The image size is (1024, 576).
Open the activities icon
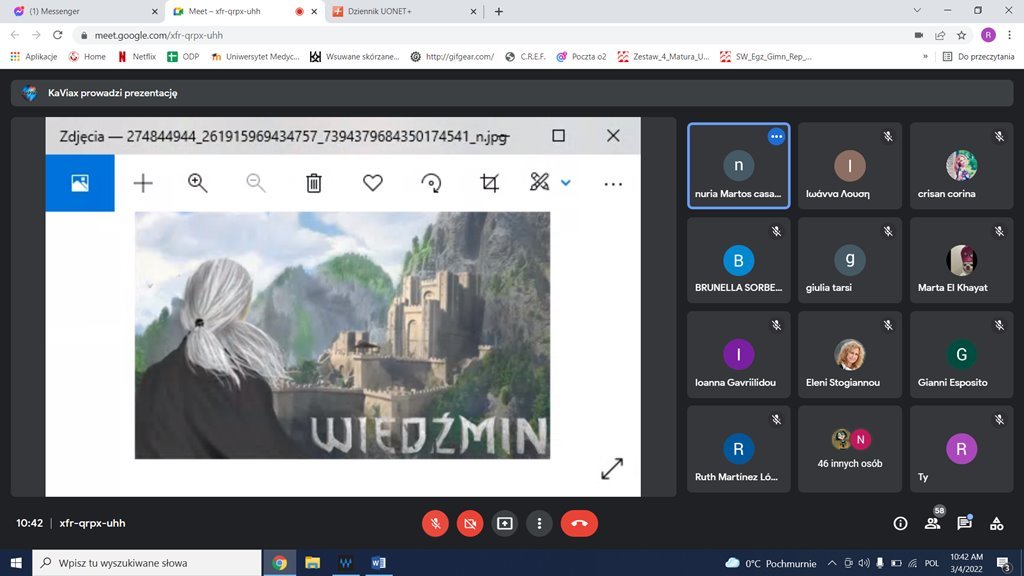[997, 523]
